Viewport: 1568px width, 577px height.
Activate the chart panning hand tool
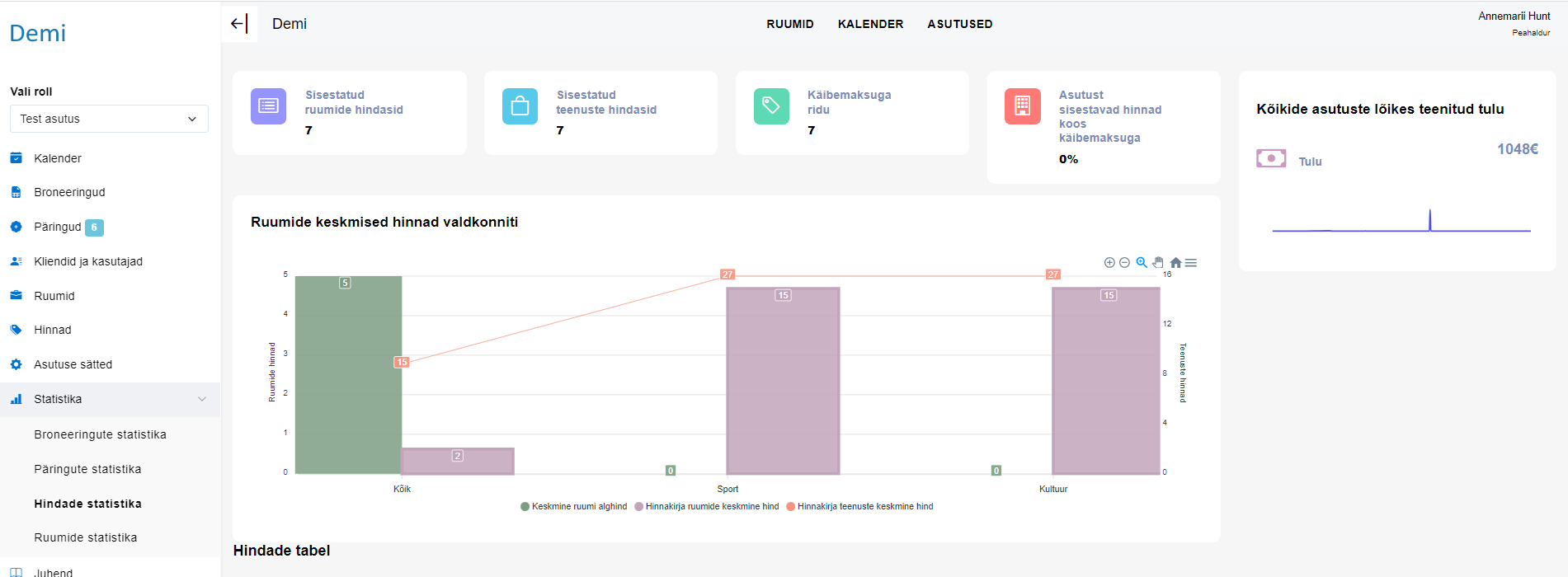1158,263
